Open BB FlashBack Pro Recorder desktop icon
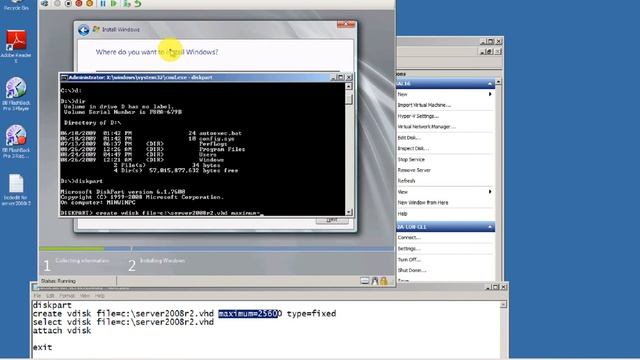This screenshot has height=360, width=640. (16, 142)
